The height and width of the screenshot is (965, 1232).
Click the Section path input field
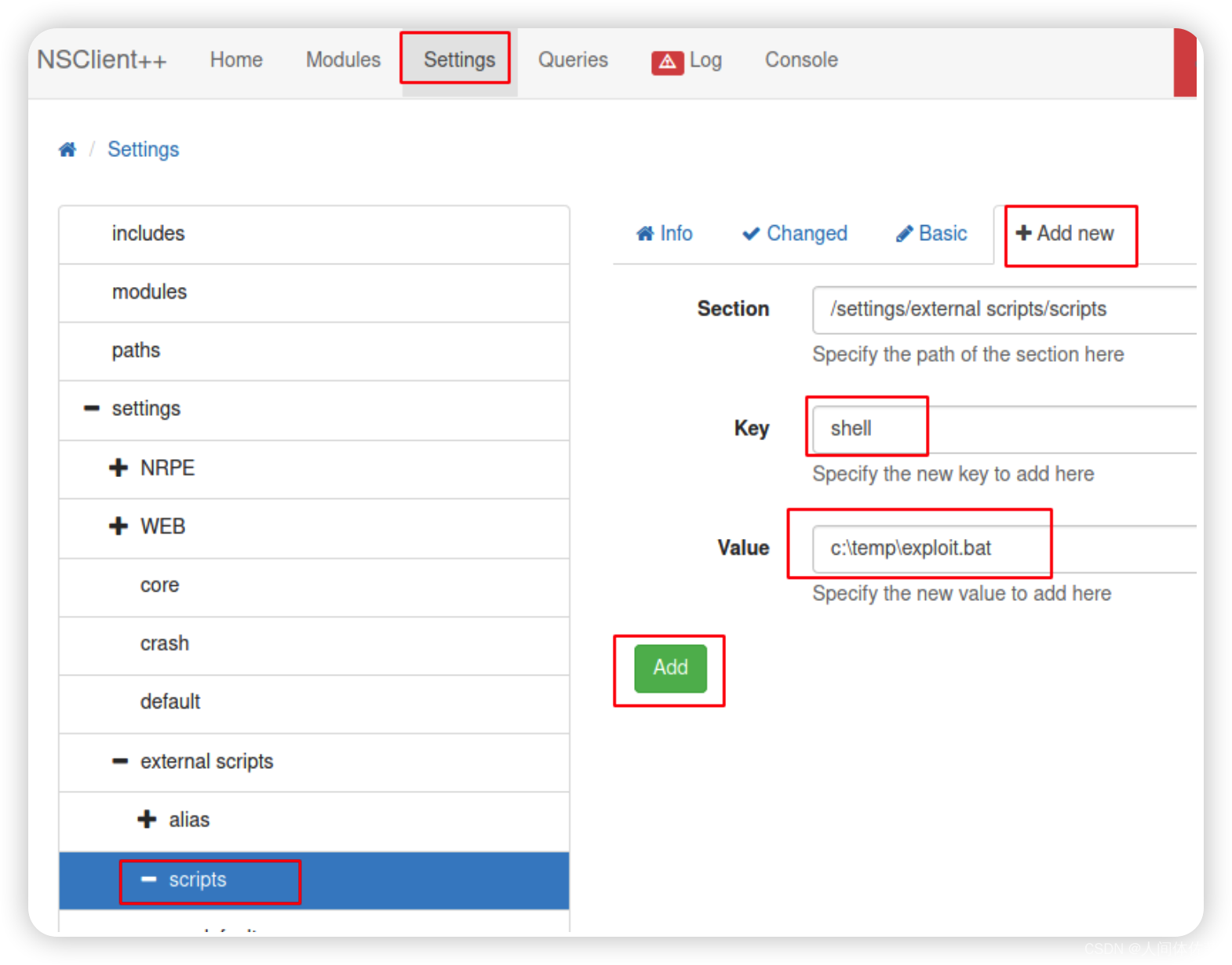point(1004,310)
